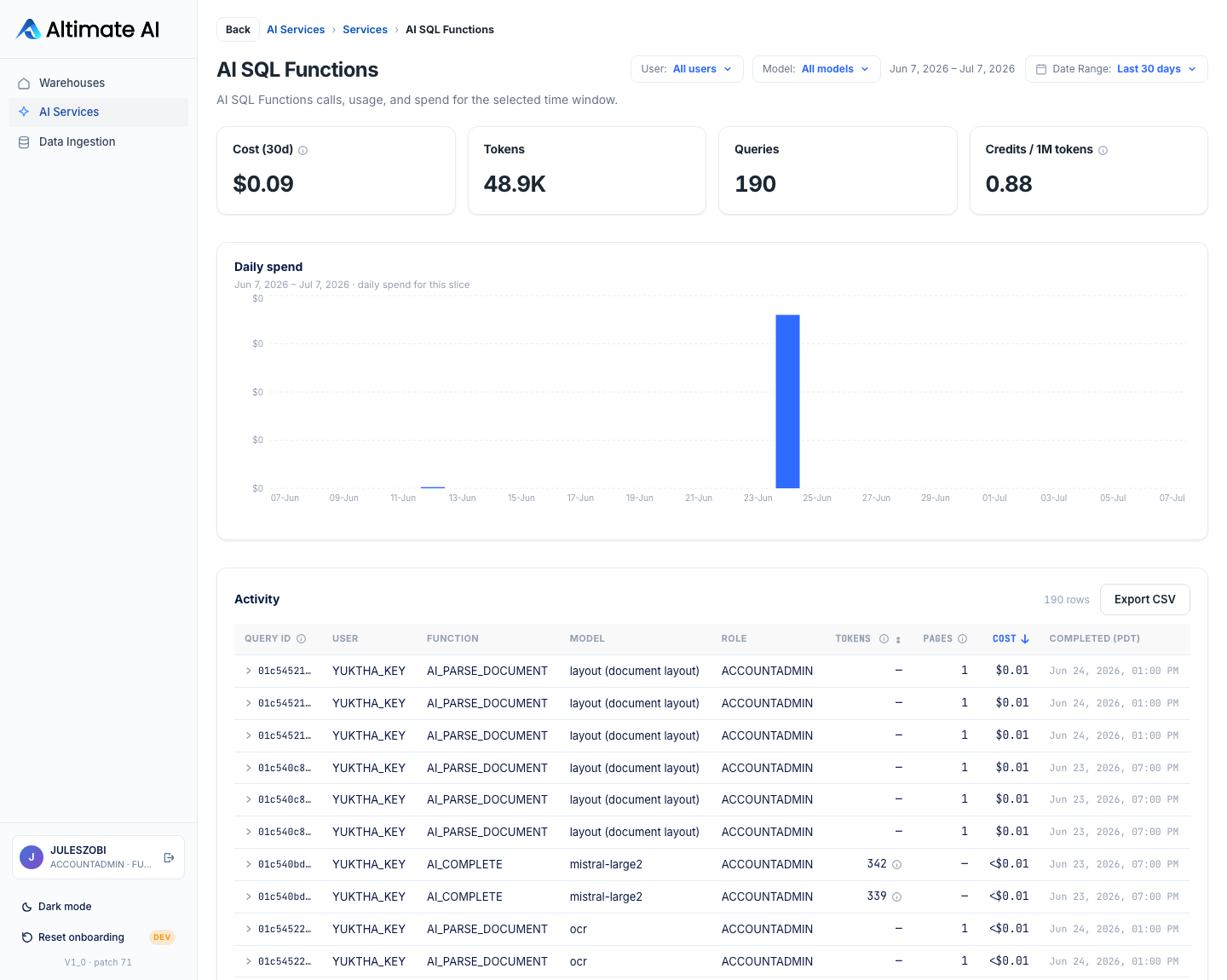The width and height of the screenshot is (1227, 980).
Task: Expand first 01c54522 ocr row
Action: coord(249,930)
